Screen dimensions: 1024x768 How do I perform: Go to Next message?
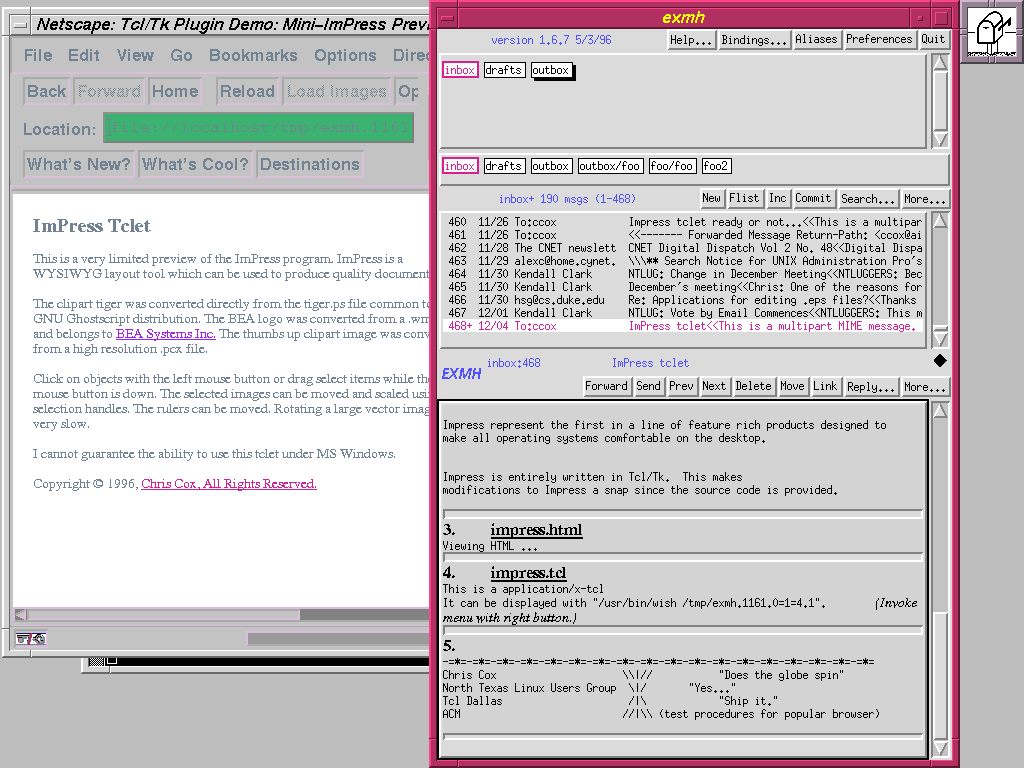pos(714,386)
